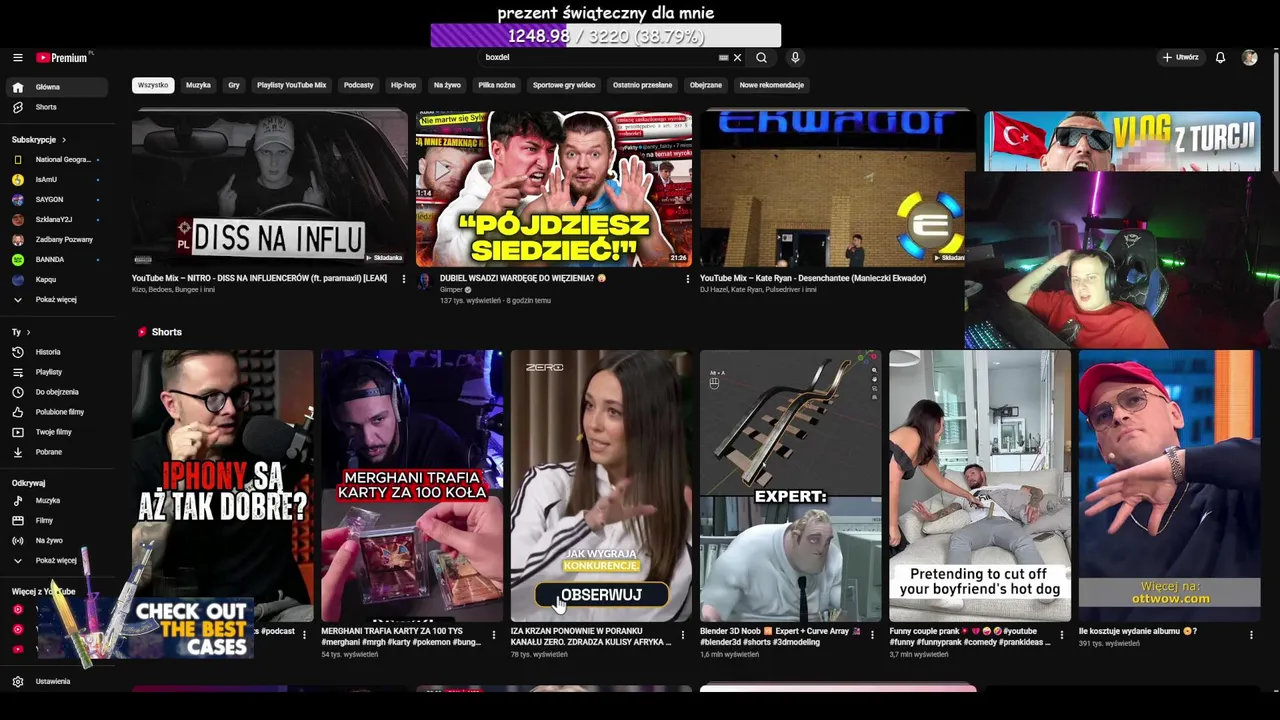The width and height of the screenshot is (1280, 720).
Task: Open the Do obejrzenia list
Action: 57,392
